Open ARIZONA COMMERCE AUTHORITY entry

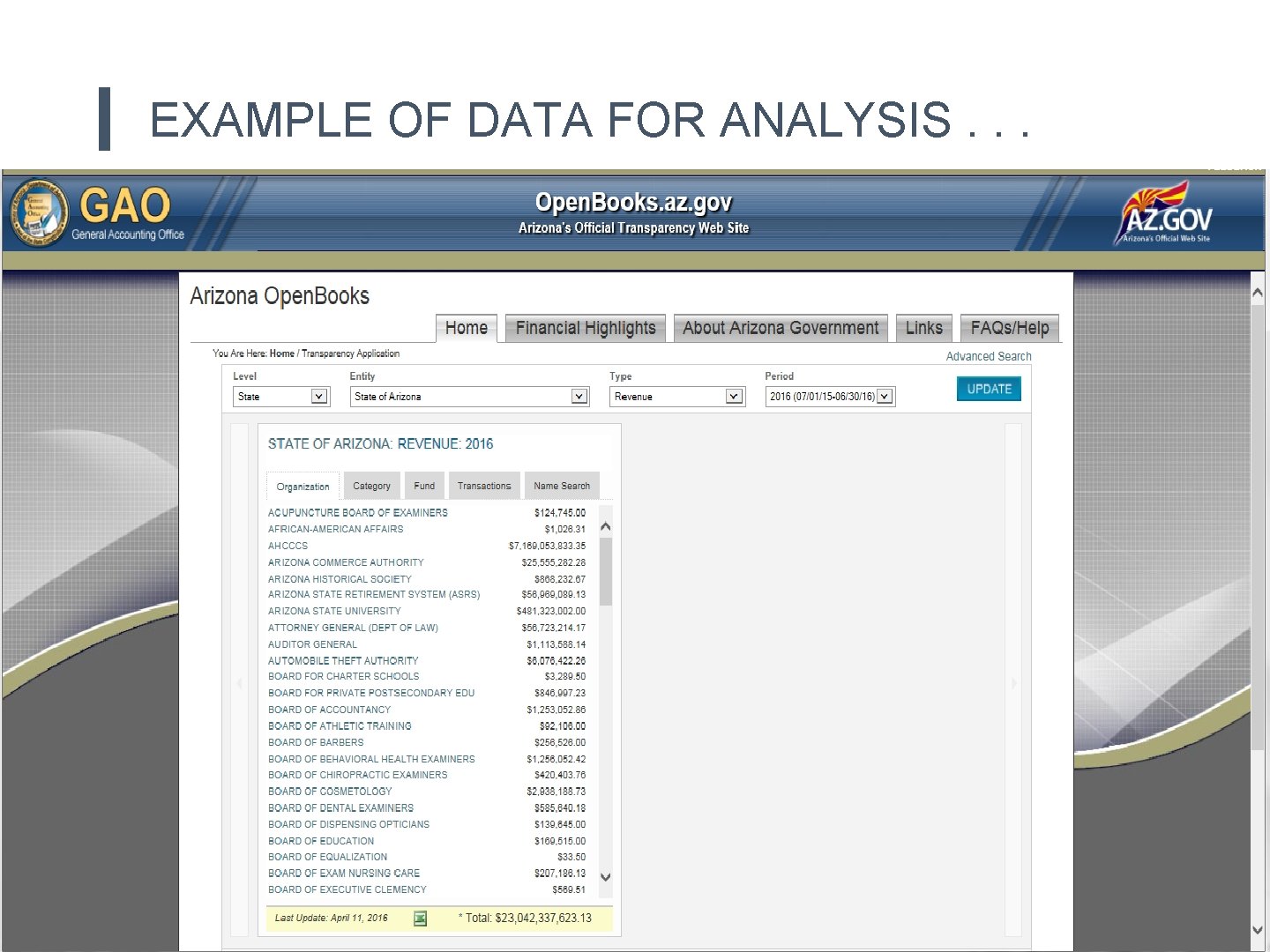coord(346,562)
